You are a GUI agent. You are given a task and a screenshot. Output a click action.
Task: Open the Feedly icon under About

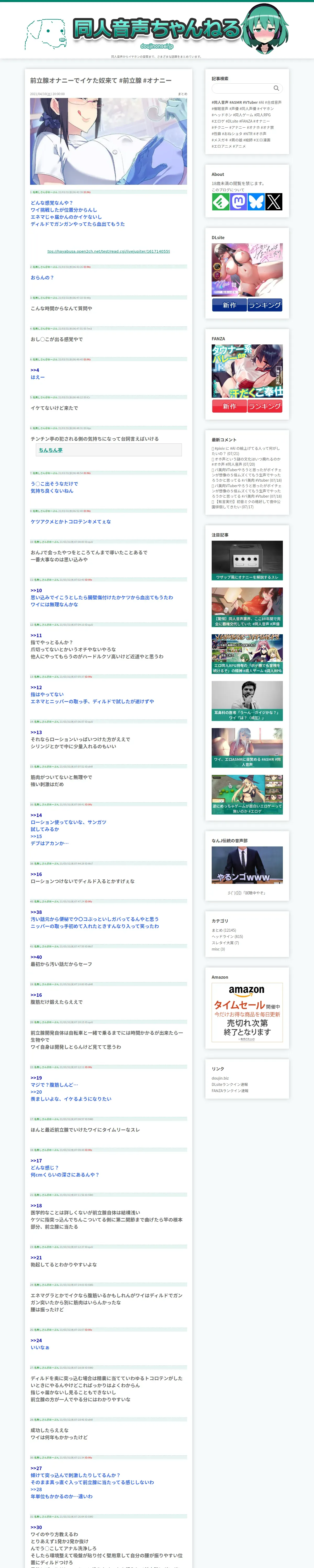coord(221,201)
